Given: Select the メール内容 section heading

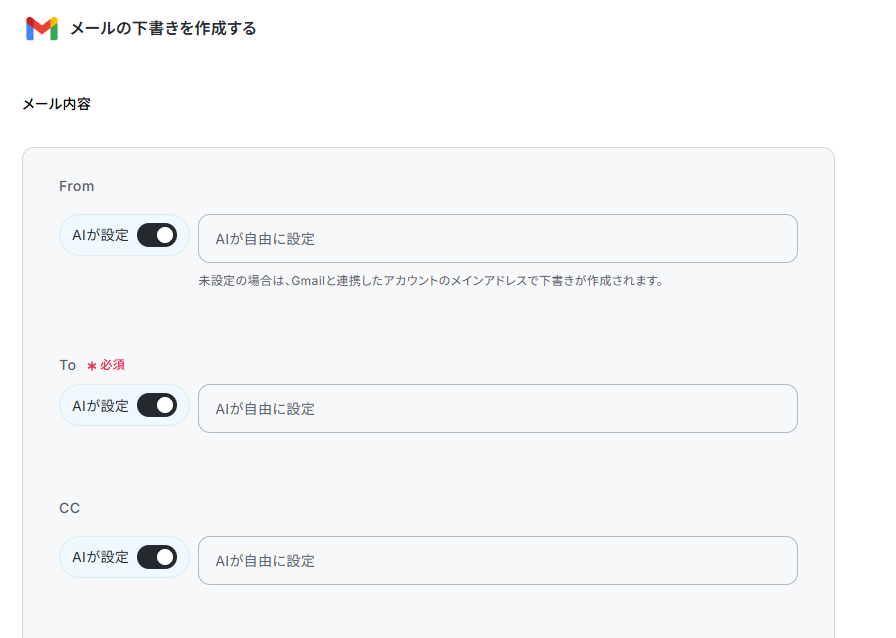Looking at the screenshot, I should point(57,104).
